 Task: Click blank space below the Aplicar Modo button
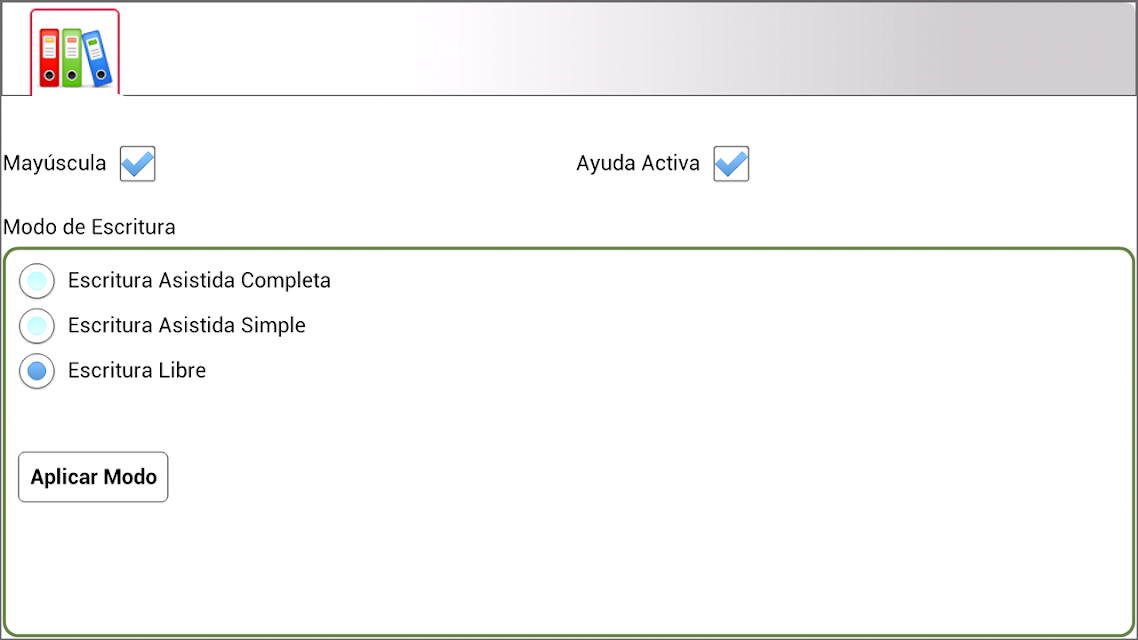click(568, 568)
